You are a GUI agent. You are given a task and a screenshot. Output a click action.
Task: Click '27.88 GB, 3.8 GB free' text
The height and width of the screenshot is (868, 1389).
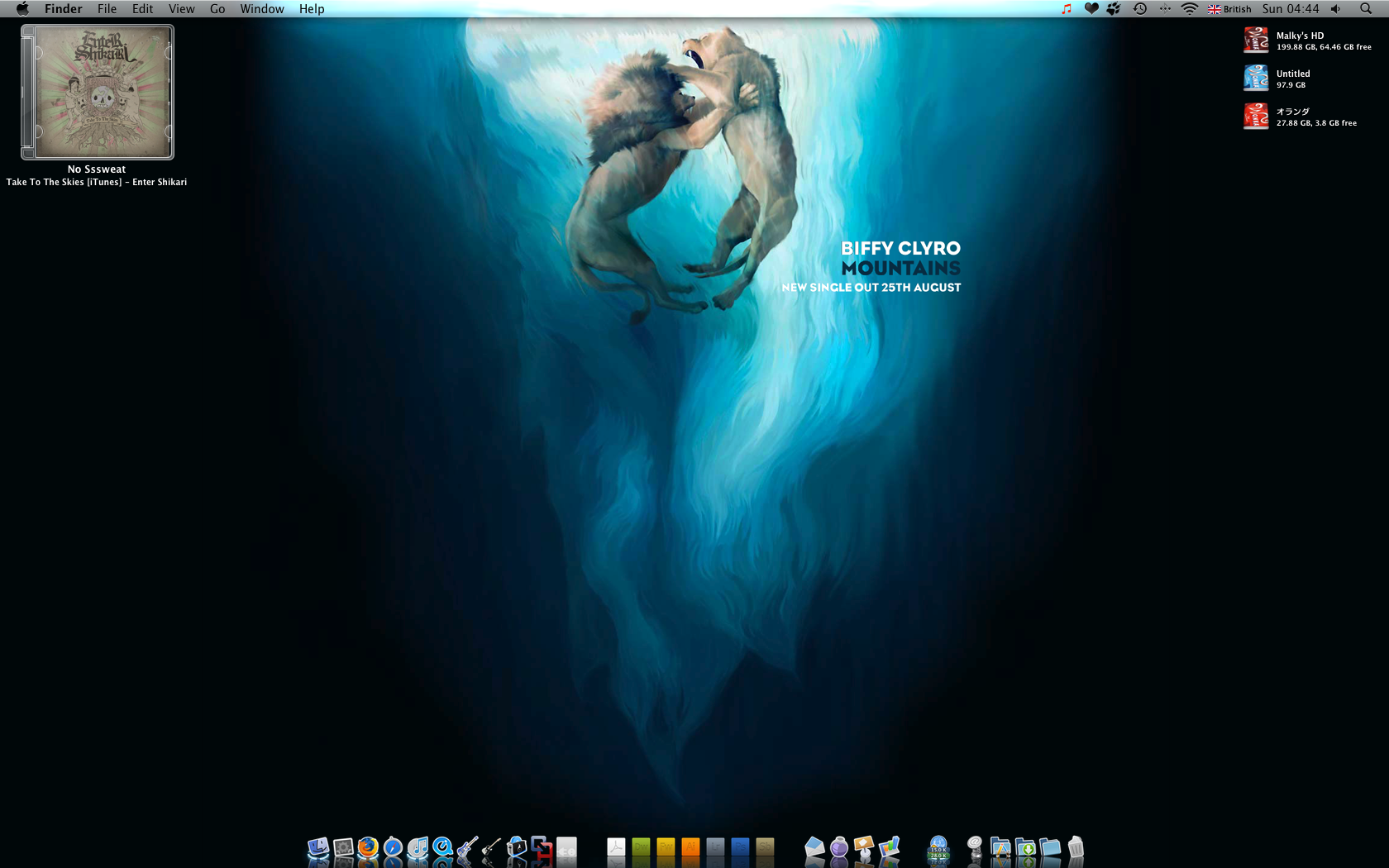pyautogui.click(x=1316, y=123)
